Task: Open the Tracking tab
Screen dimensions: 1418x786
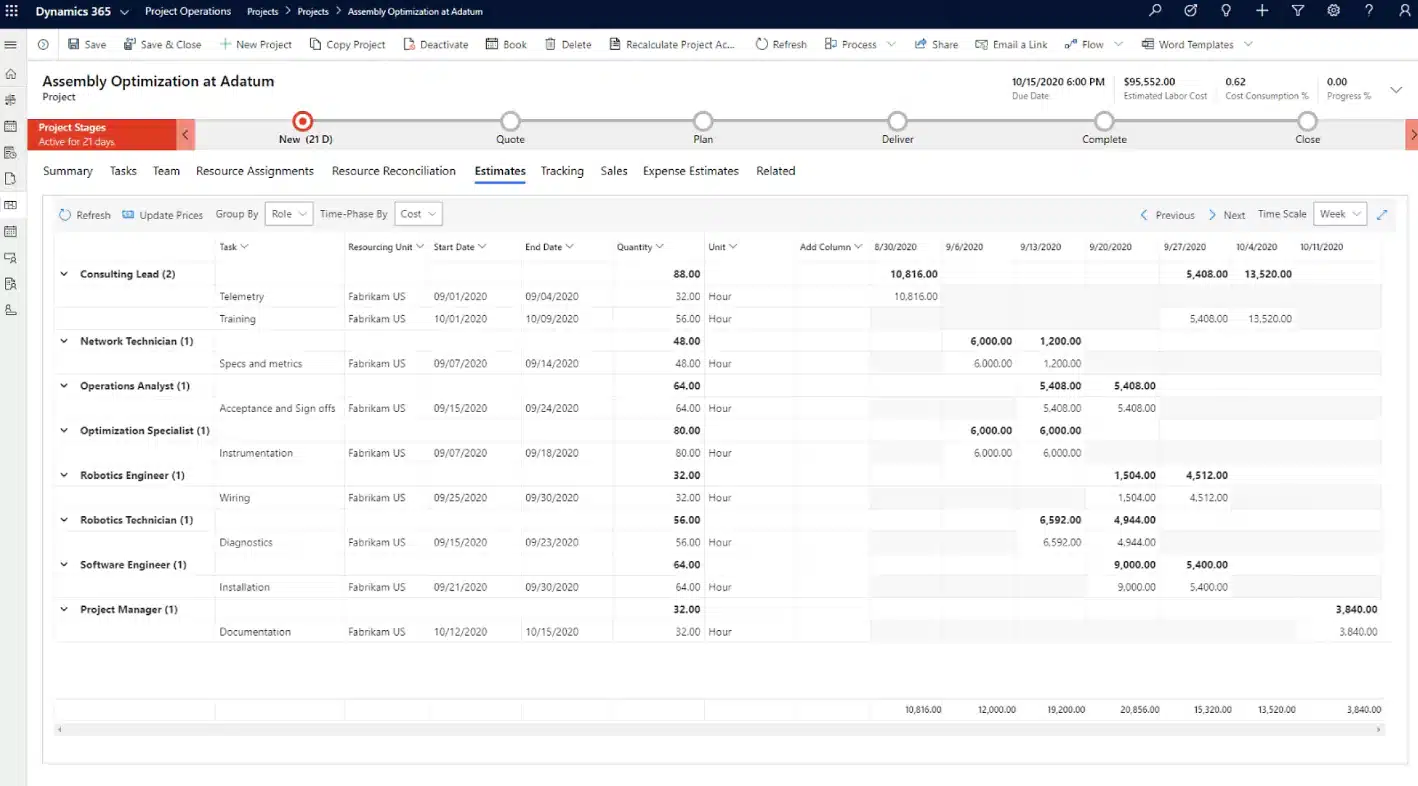Action: 562,171
